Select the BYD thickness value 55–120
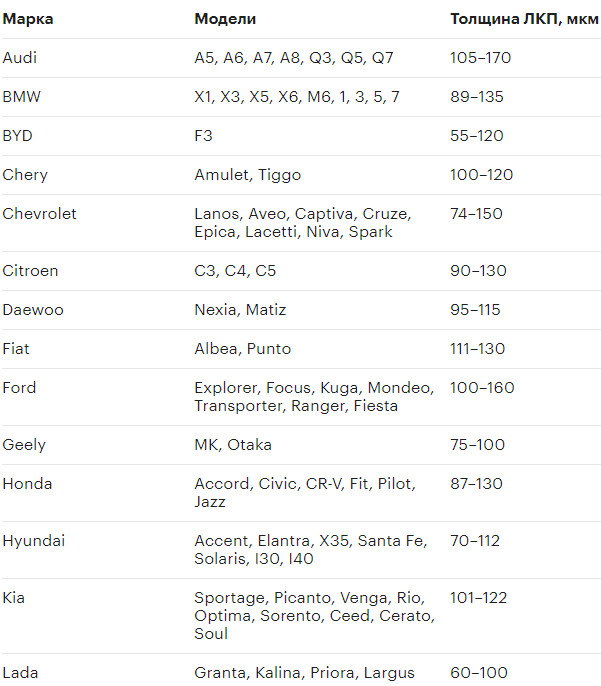 pyautogui.click(x=476, y=136)
